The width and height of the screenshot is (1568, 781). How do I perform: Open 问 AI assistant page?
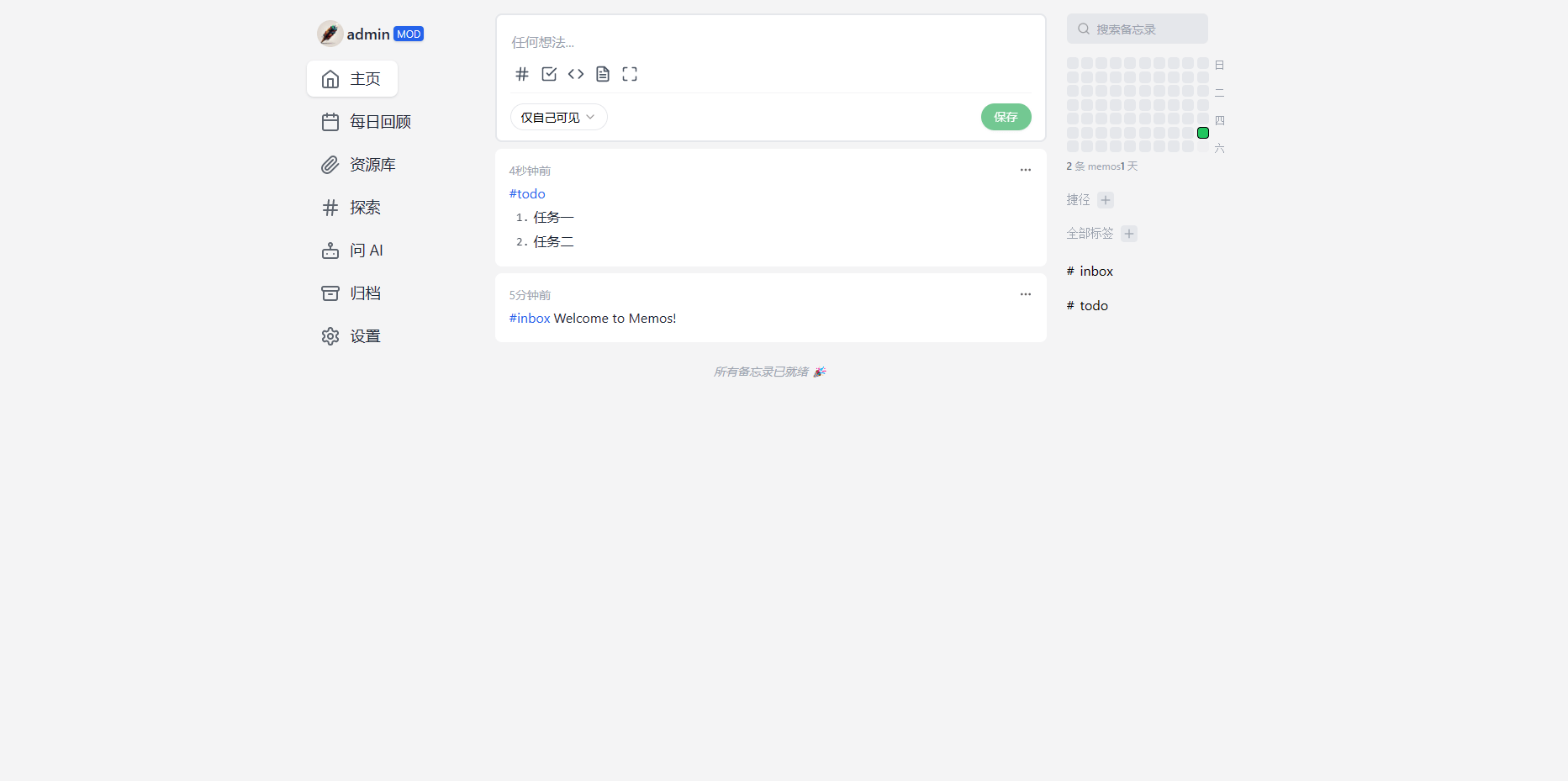(x=364, y=250)
